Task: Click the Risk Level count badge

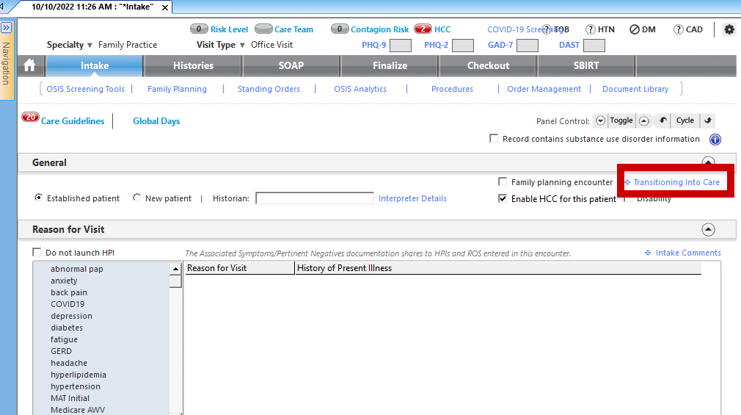Action: [x=199, y=29]
